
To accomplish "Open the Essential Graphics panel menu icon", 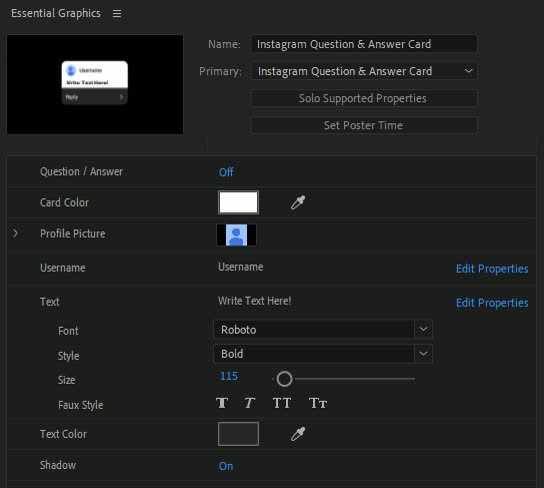I will point(117,14).
